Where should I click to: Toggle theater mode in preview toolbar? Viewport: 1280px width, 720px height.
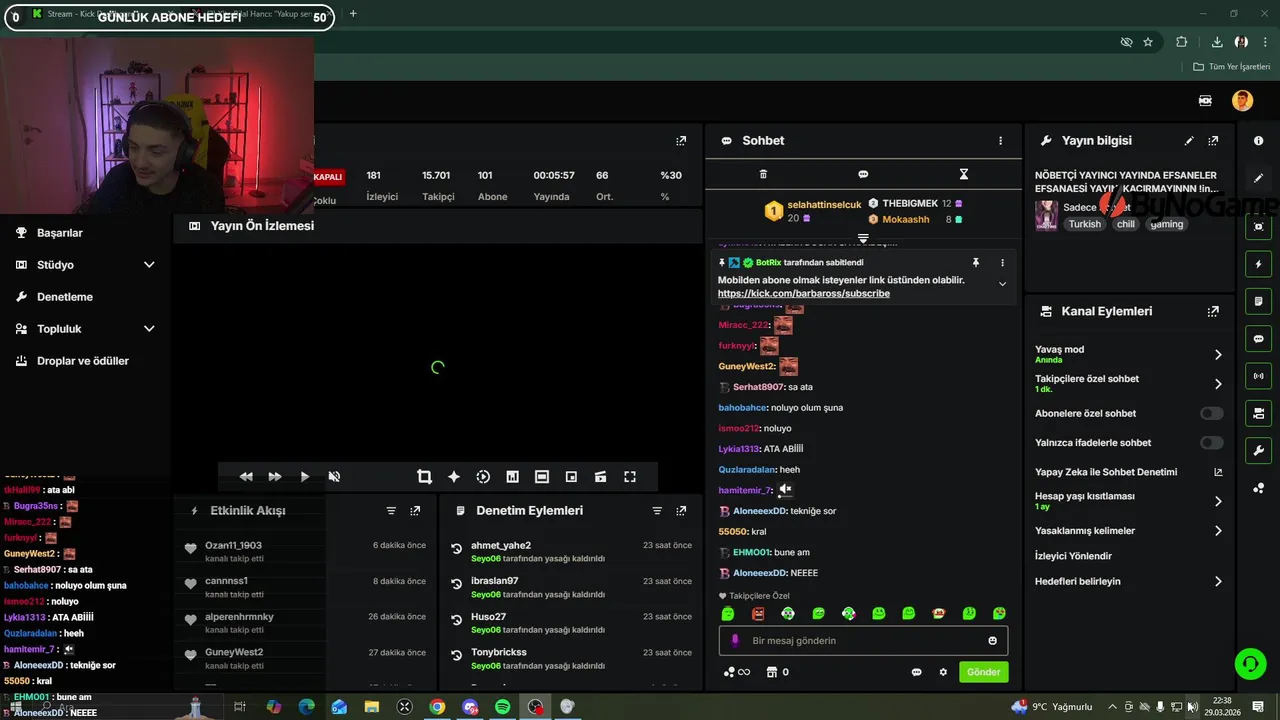click(x=542, y=477)
